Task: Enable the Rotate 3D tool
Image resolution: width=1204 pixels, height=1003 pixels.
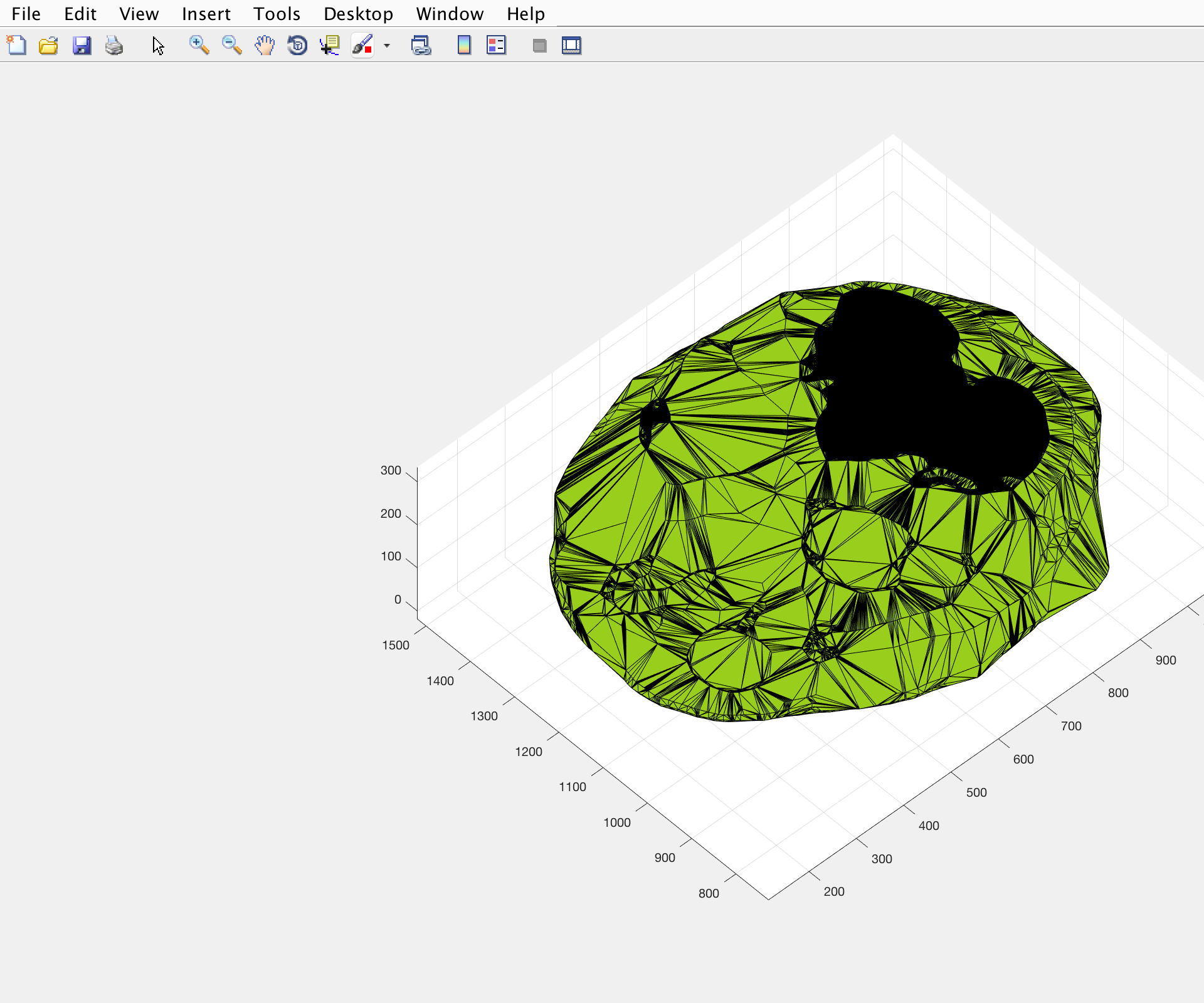Action: pos(297,45)
